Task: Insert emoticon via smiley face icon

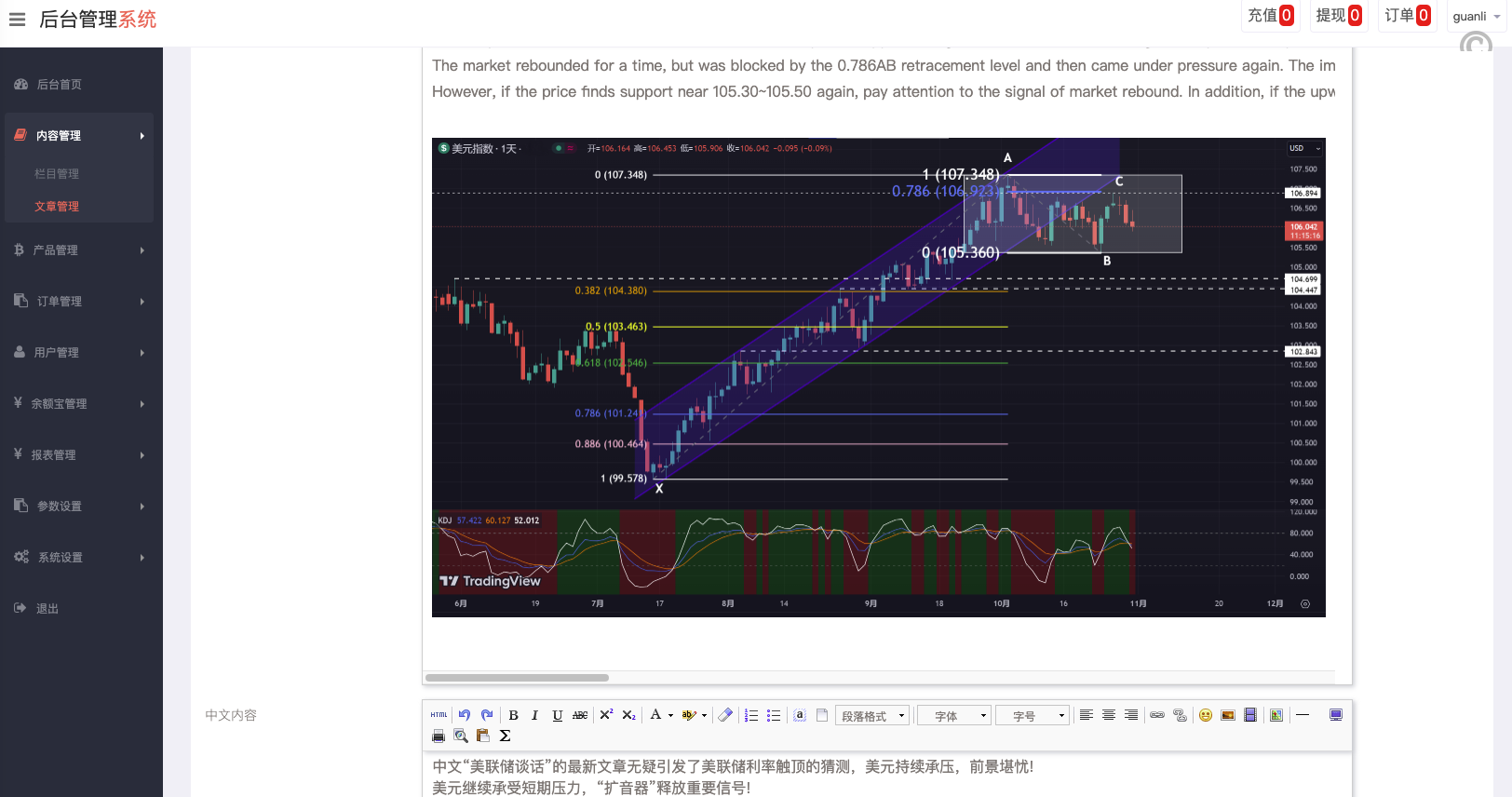Action: (x=1206, y=715)
